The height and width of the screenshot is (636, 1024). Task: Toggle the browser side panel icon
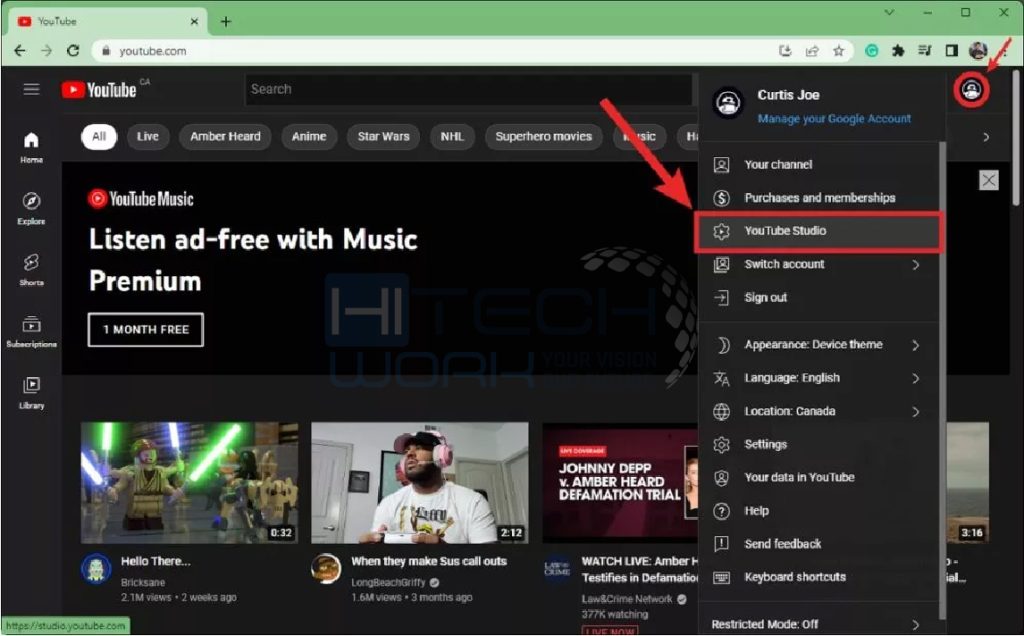952,50
